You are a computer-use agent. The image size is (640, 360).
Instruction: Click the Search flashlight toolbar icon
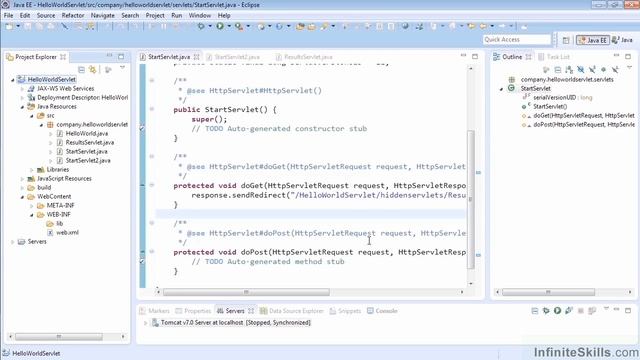[x=324, y=27]
